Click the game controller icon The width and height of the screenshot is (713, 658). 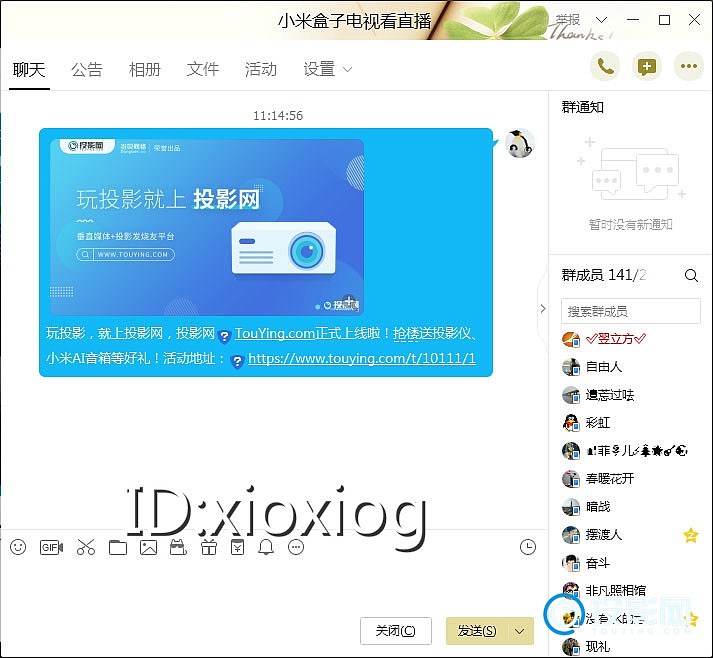click(x=178, y=547)
